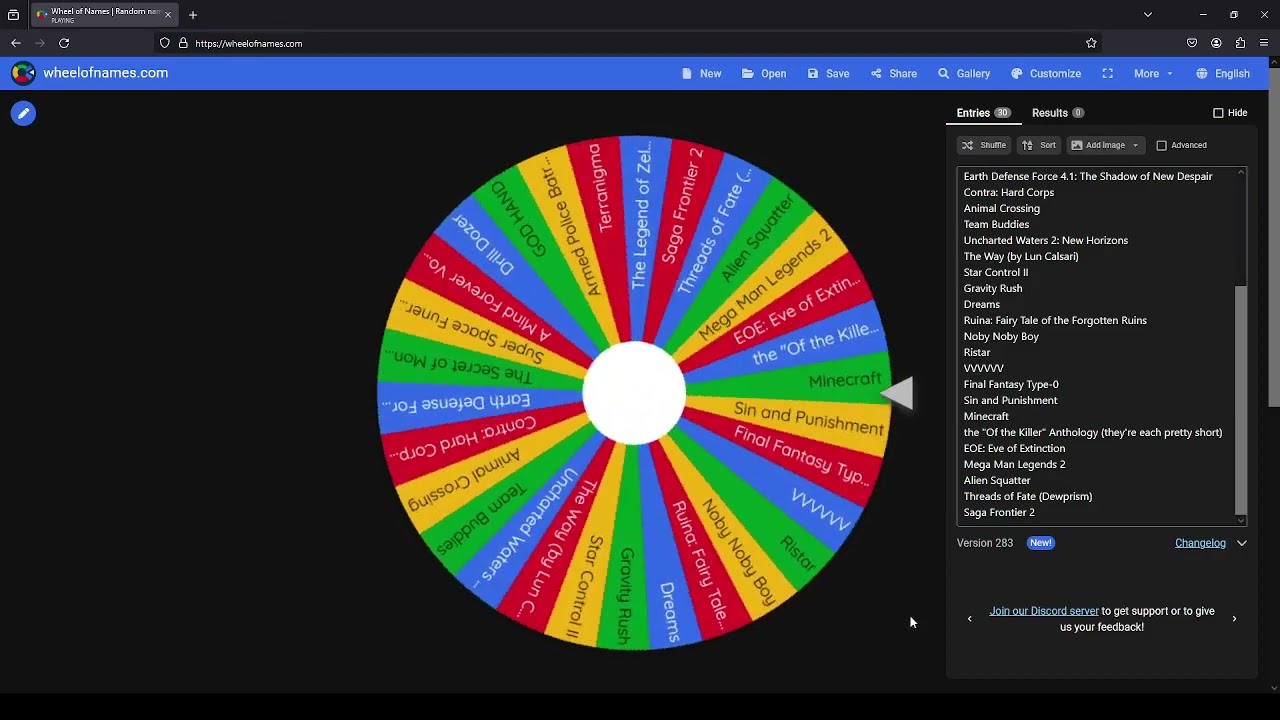Close the Wheel of Names tab
Viewport: 1280px width, 720px height.
pos(167,15)
